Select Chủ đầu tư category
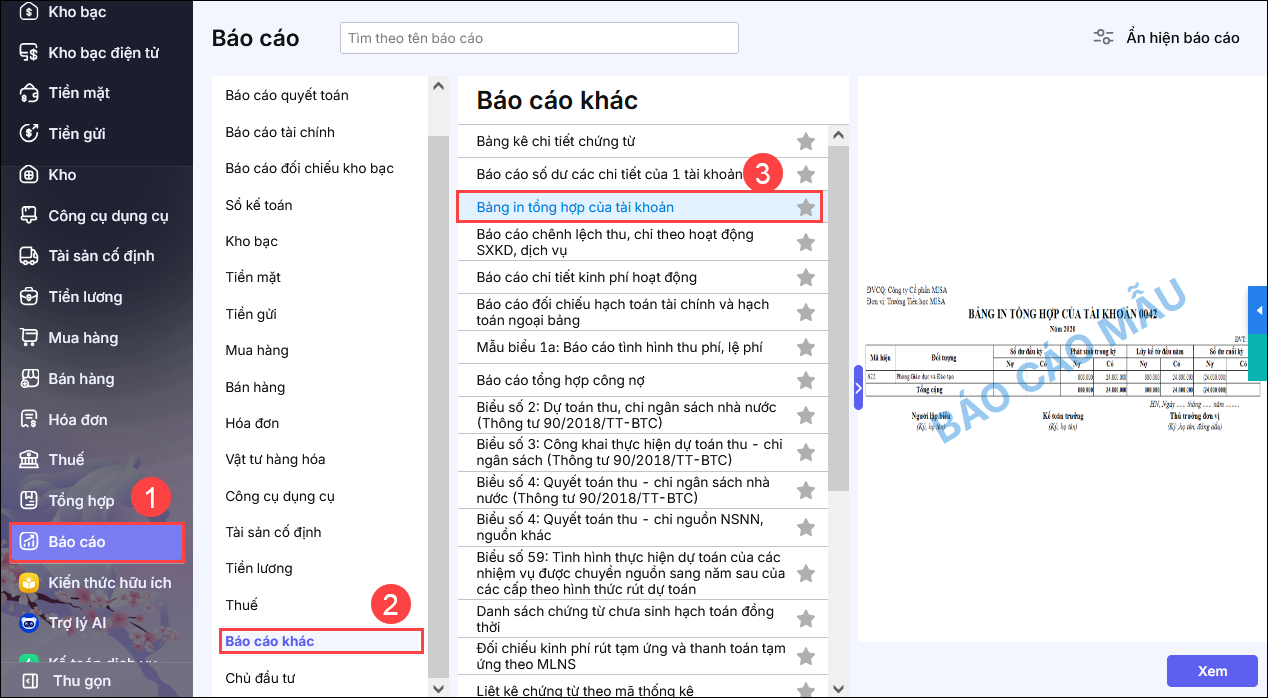 [x=260, y=678]
